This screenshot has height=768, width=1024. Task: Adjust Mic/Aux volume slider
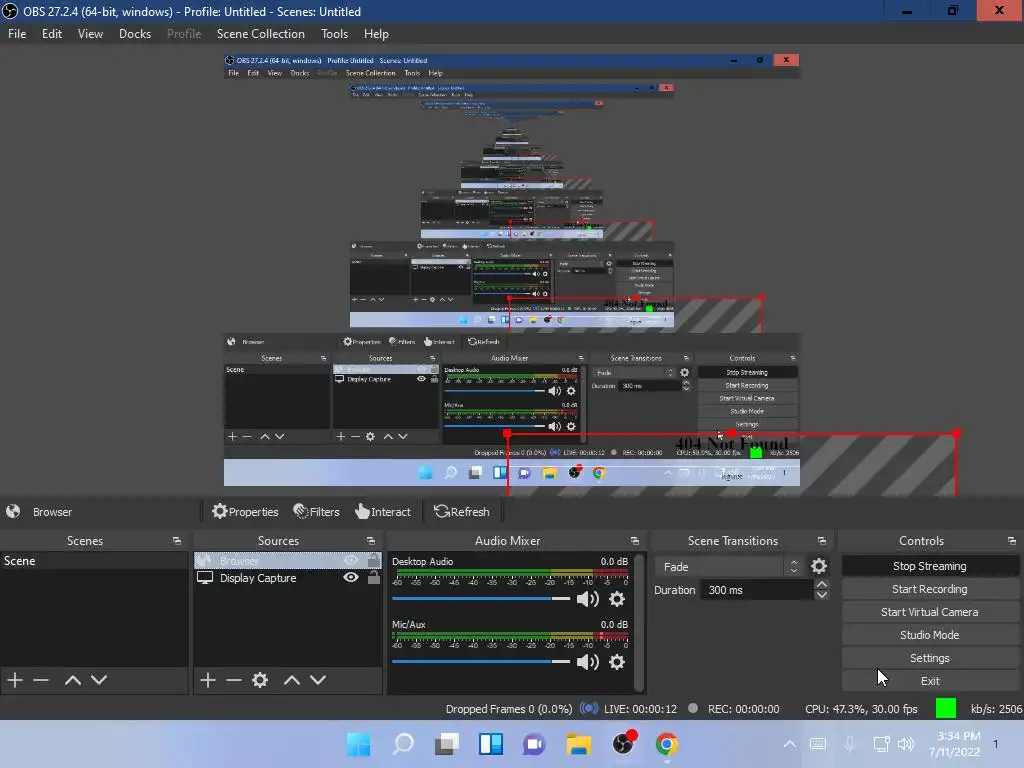pos(481,662)
